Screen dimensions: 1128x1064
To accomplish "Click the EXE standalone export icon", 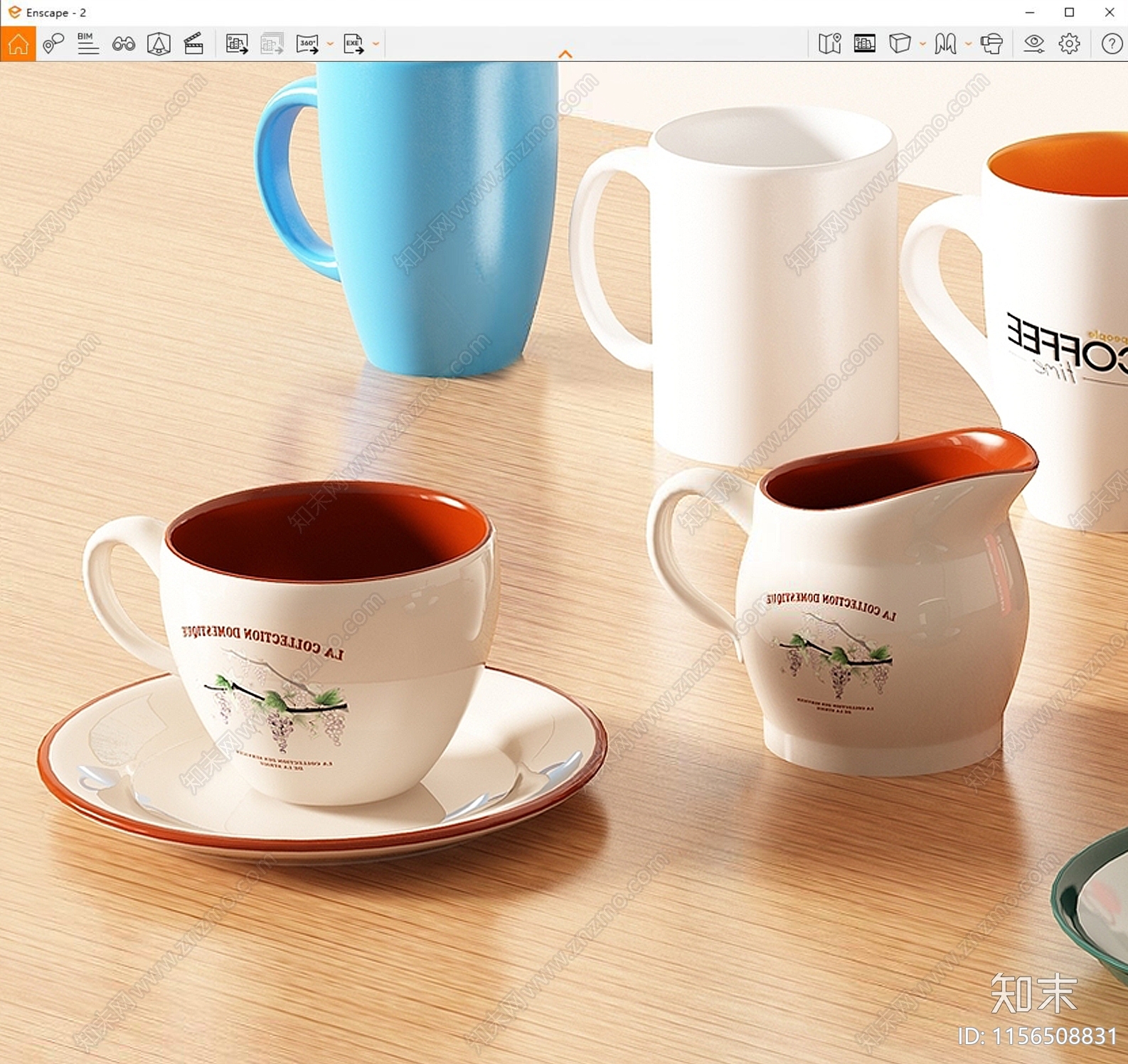I will [x=353, y=44].
